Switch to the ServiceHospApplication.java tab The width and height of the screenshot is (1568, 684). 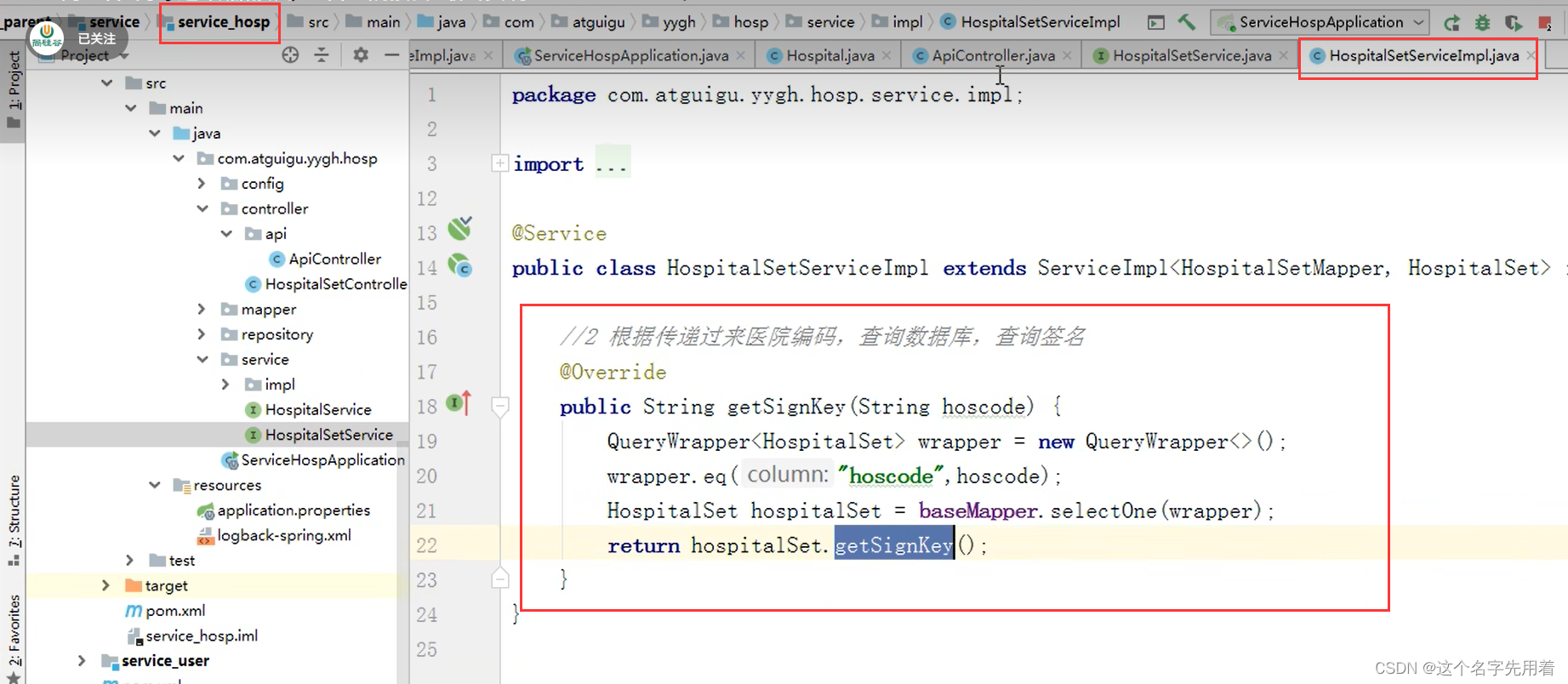[x=630, y=55]
